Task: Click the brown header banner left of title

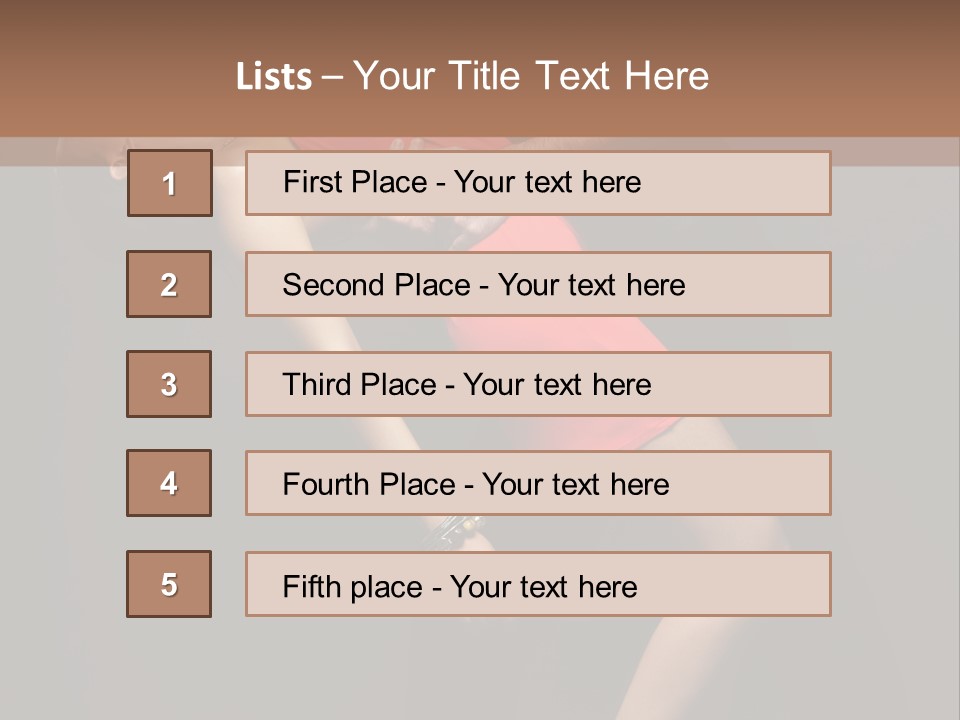Action: (110, 75)
